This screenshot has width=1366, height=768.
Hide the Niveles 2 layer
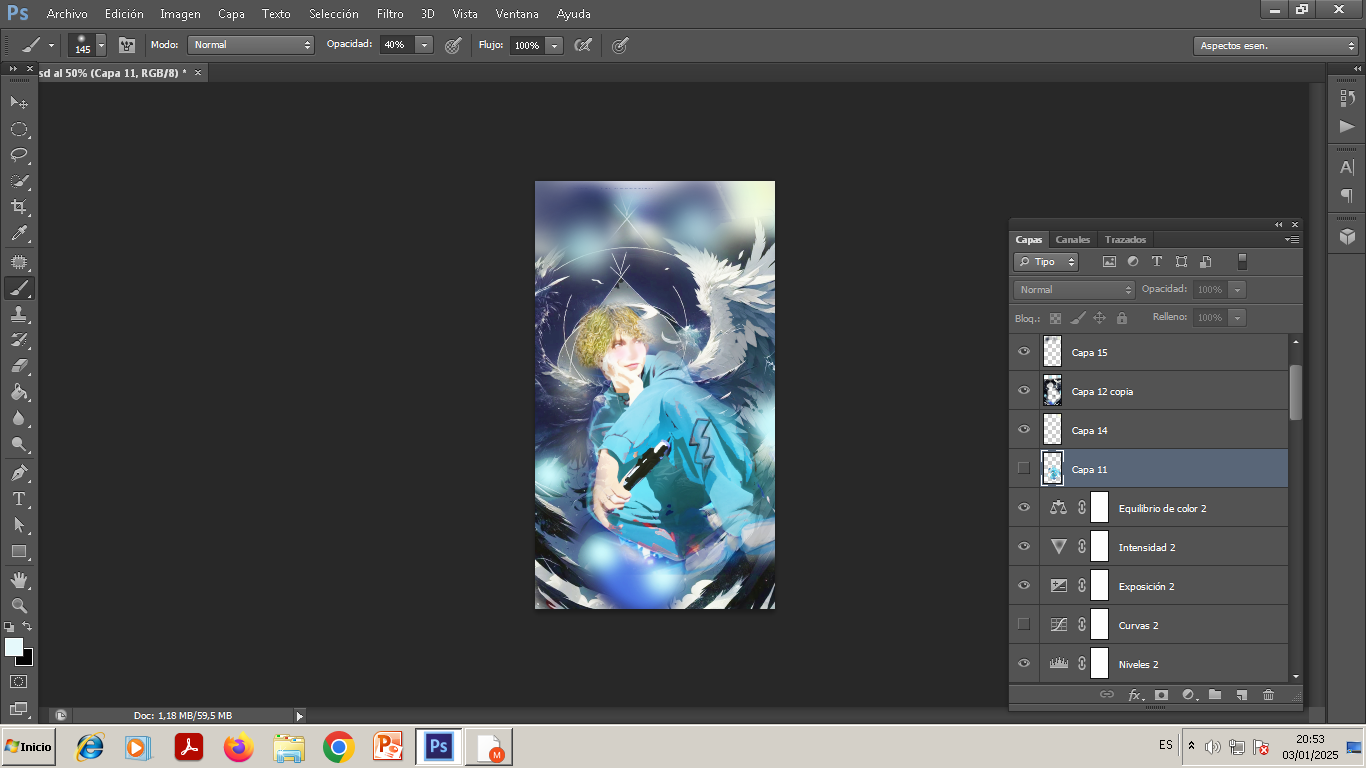1023,663
